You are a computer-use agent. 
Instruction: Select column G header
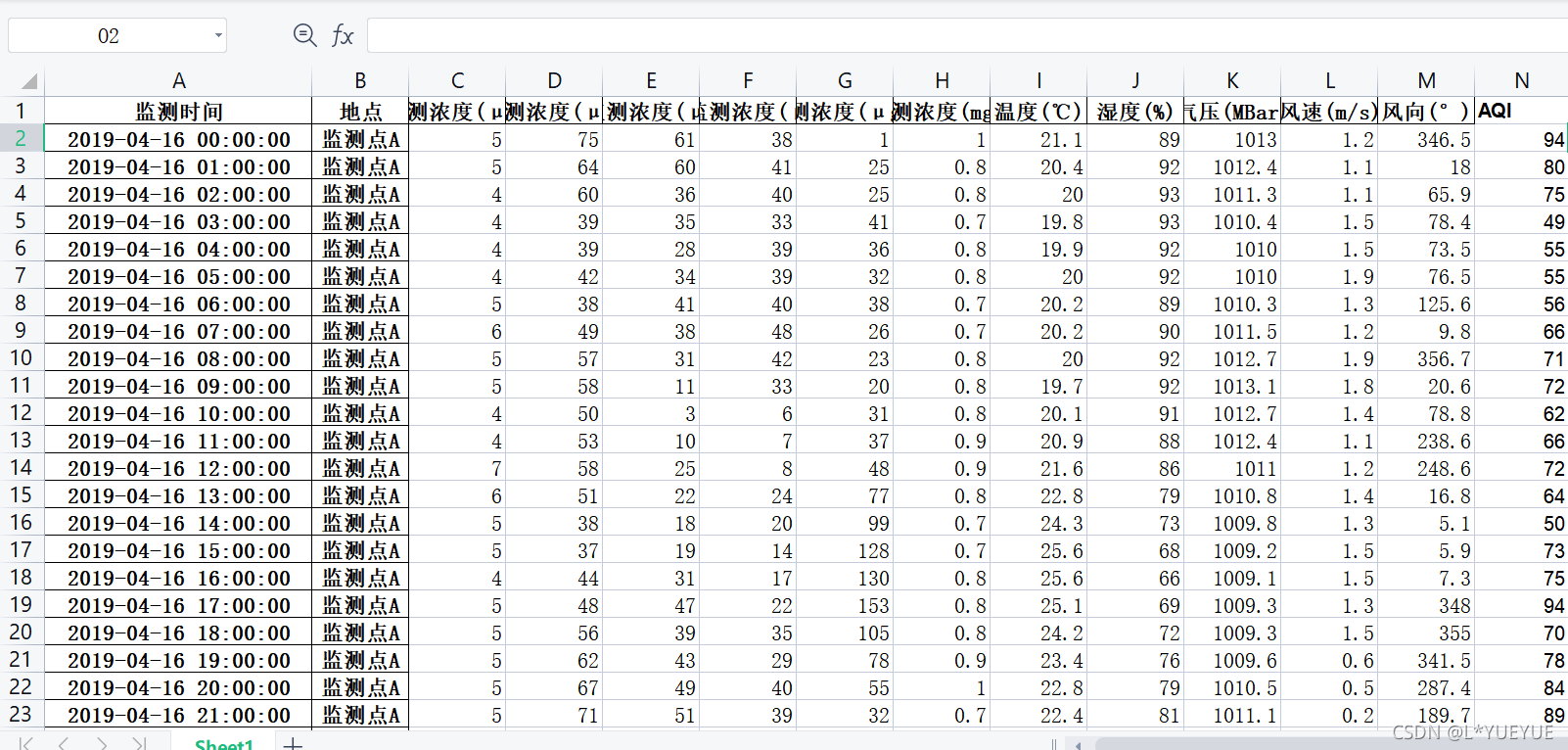tap(845, 81)
